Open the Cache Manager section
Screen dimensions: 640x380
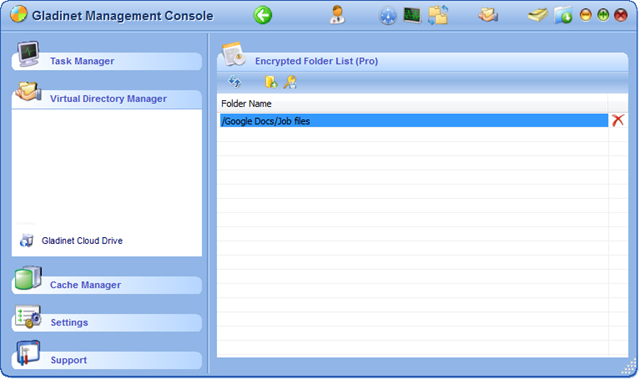(107, 285)
